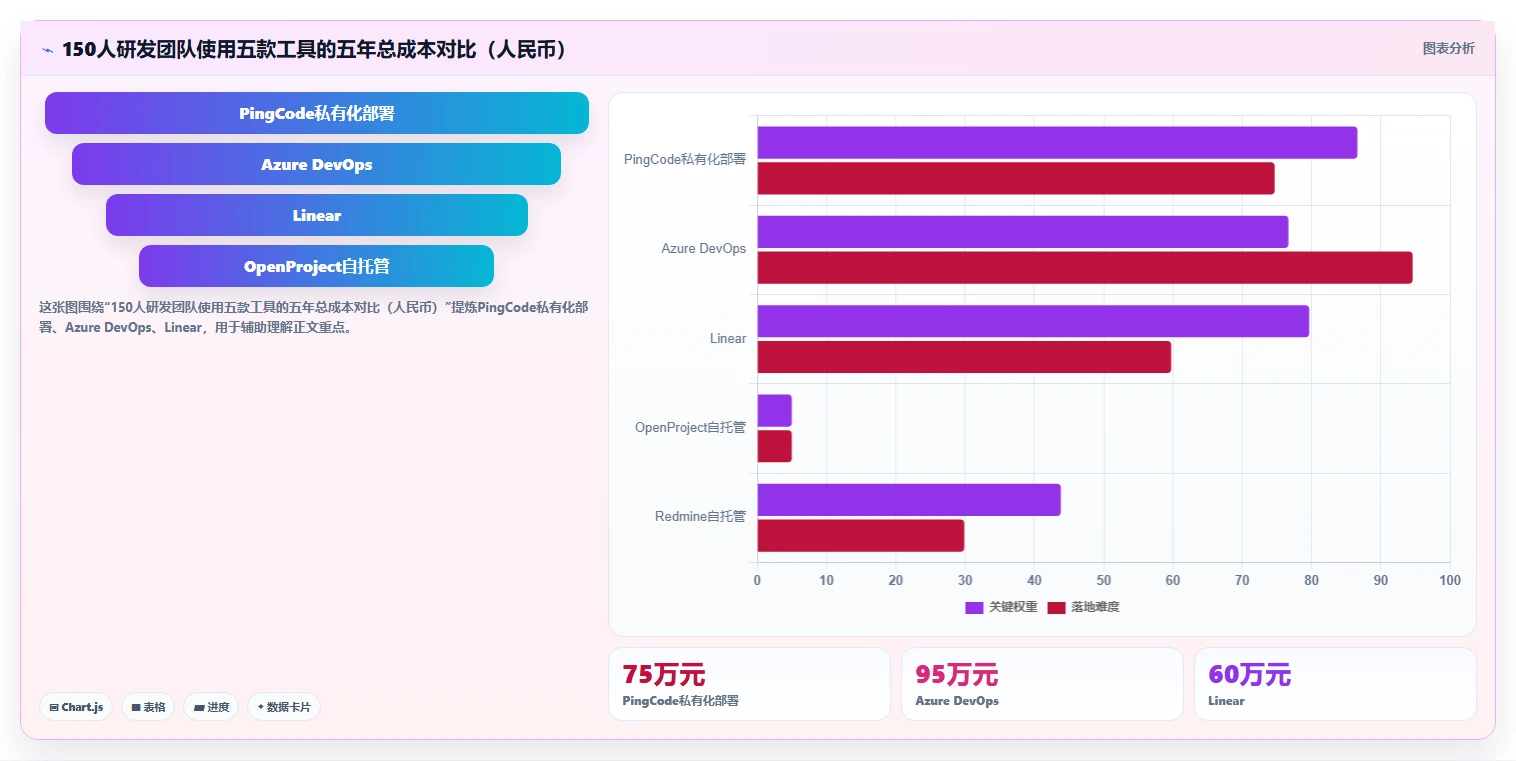Click the x-axis value 100
Viewport: 1516px width, 761px height.
click(x=1450, y=580)
